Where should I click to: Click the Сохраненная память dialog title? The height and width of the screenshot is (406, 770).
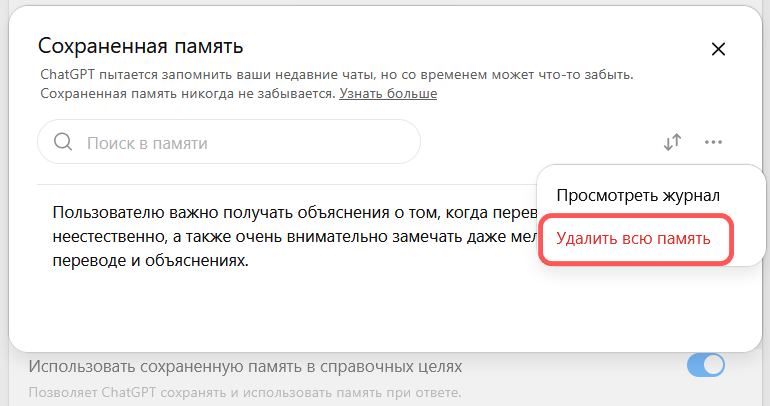click(140, 46)
